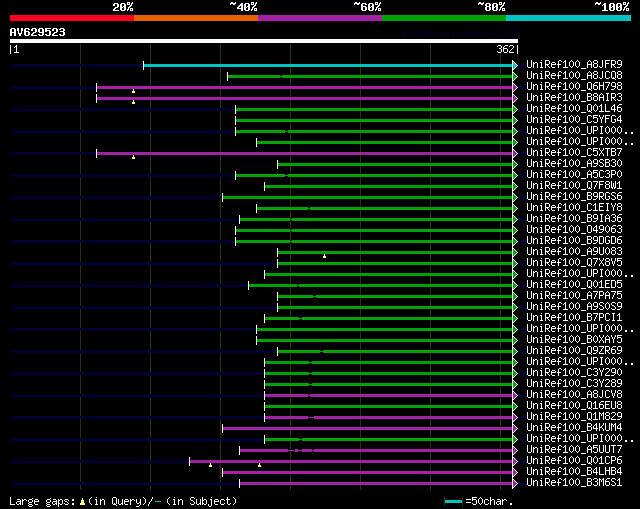Click the green alignment bar for B9RGS6

pos(368,198)
